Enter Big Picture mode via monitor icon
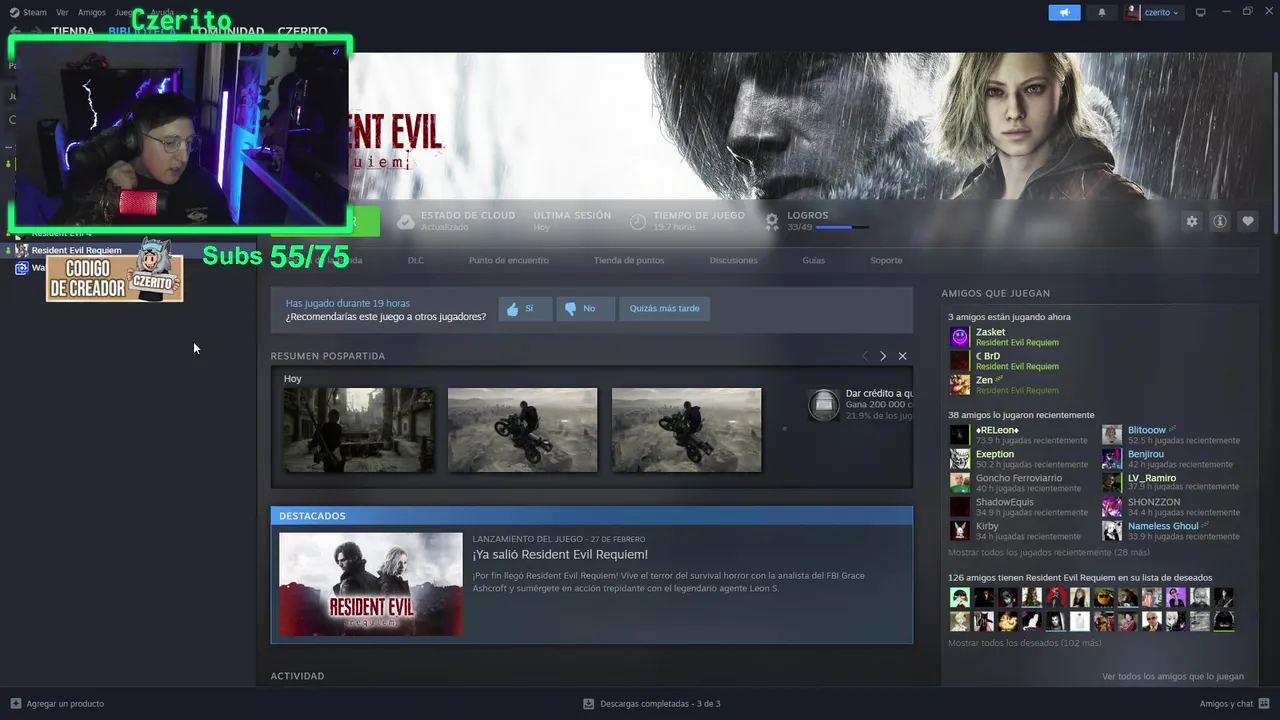 pos(1201,12)
